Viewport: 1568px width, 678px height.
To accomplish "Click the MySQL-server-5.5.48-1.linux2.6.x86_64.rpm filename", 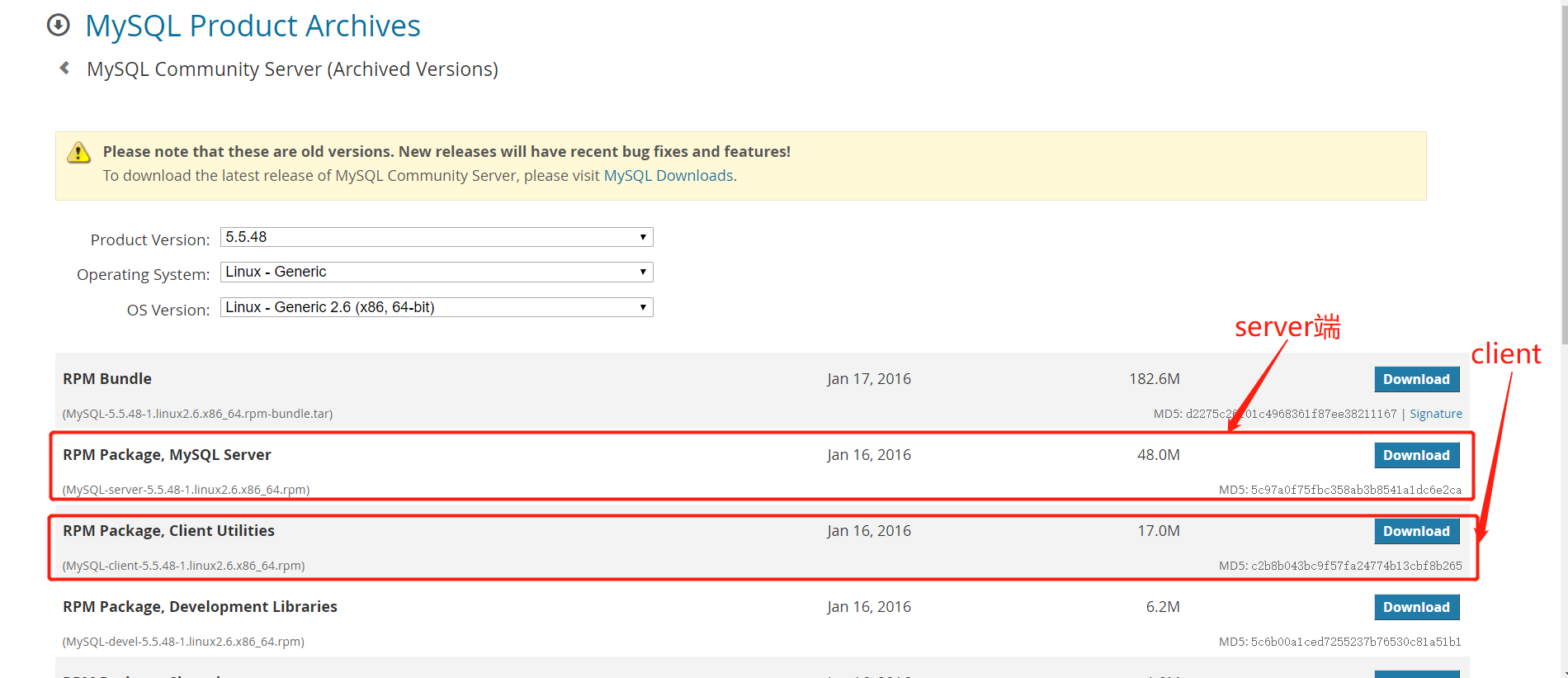I will [x=186, y=490].
